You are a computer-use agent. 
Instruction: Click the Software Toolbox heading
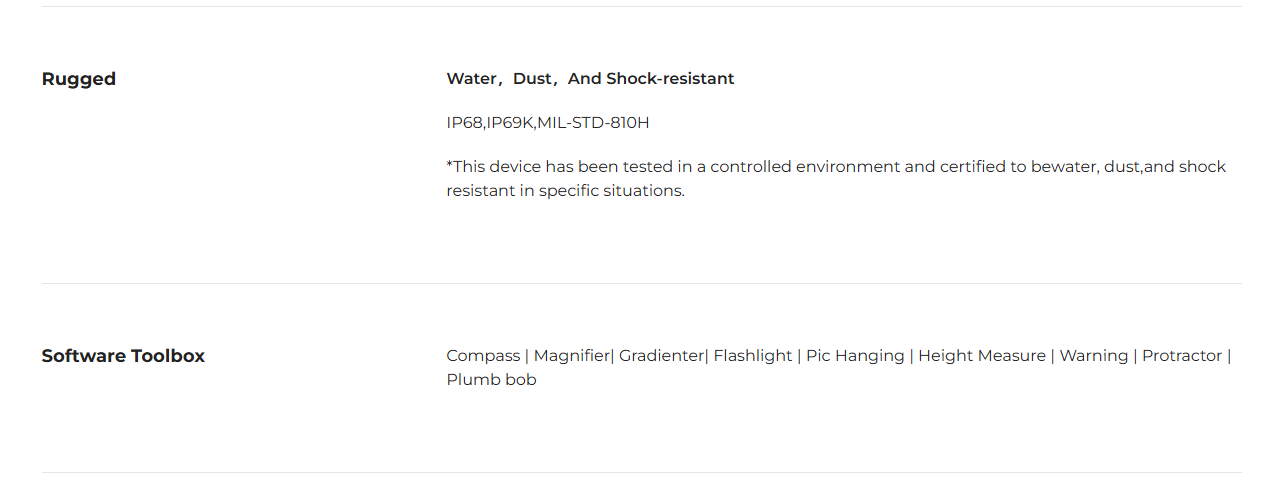[123, 356]
